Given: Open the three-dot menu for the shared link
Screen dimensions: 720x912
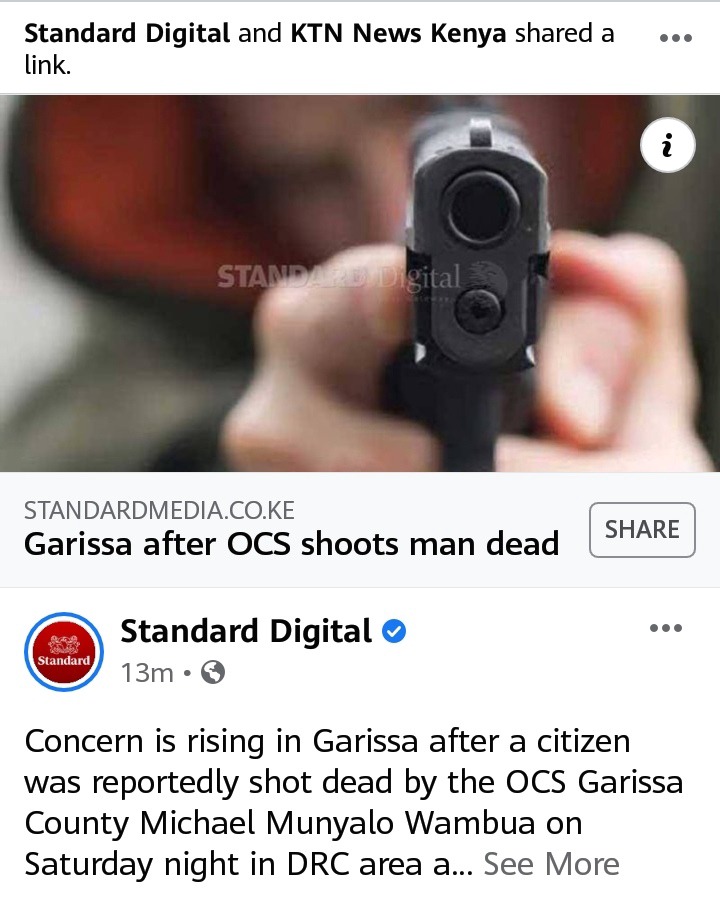Looking at the screenshot, I should (x=675, y=38).
